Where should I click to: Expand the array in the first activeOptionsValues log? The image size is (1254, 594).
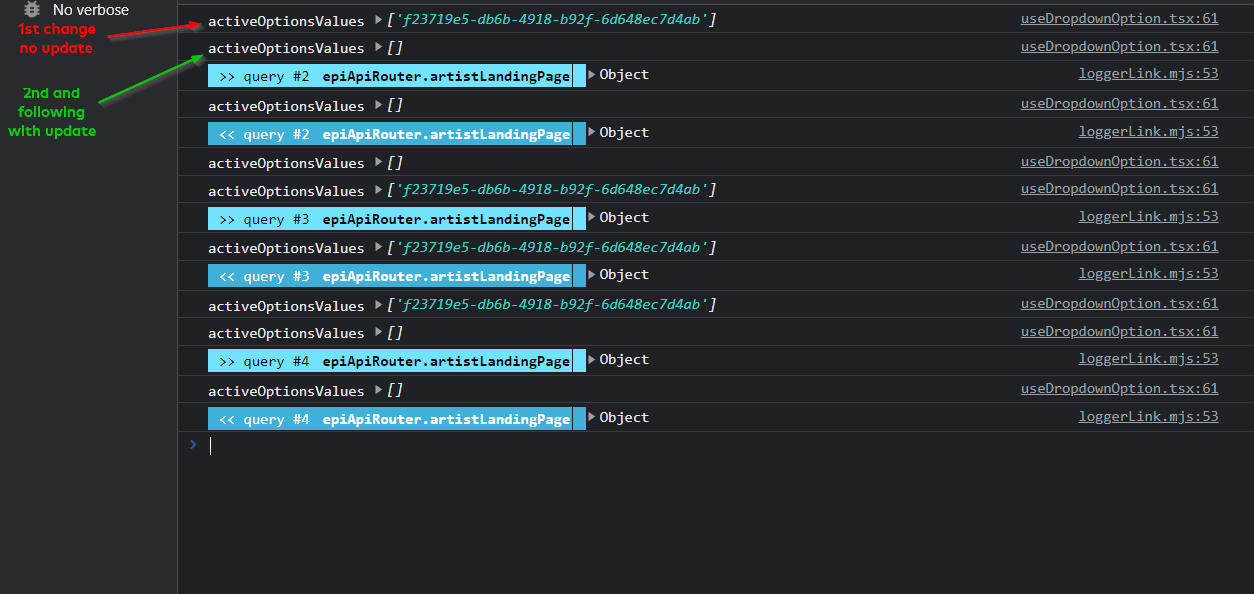pos(378,20)
